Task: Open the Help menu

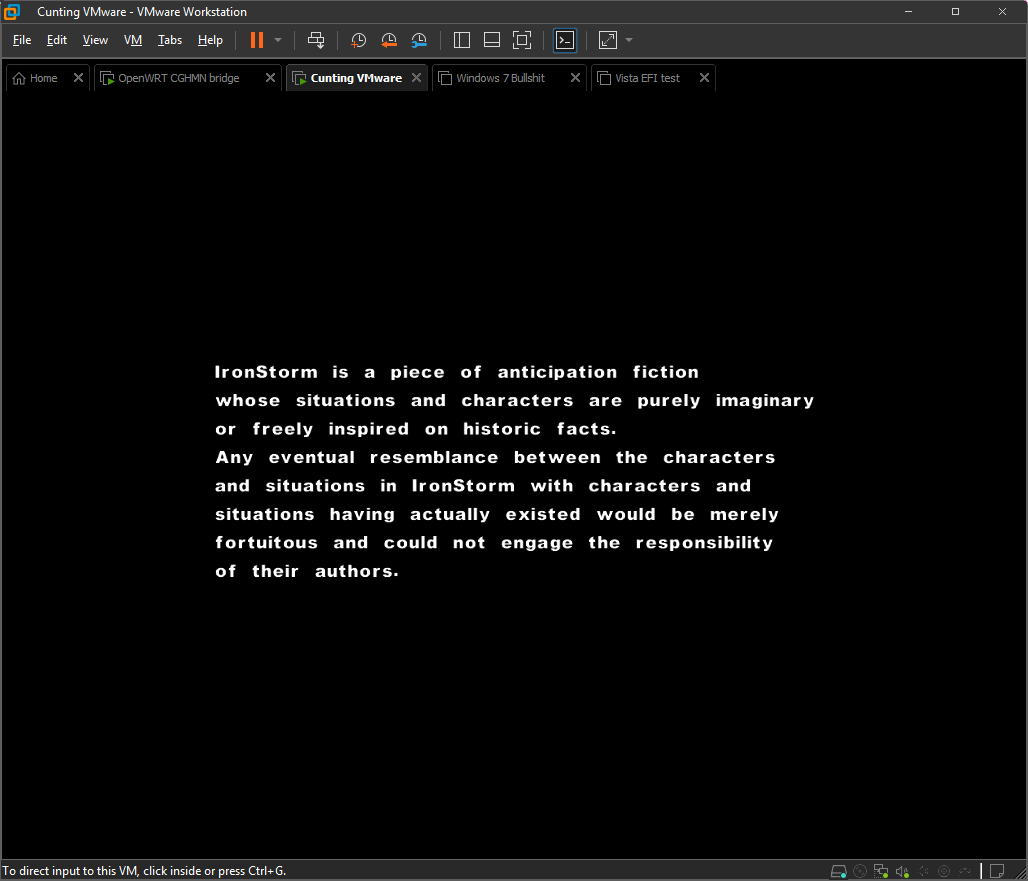Action: click(x=210, y=40)
